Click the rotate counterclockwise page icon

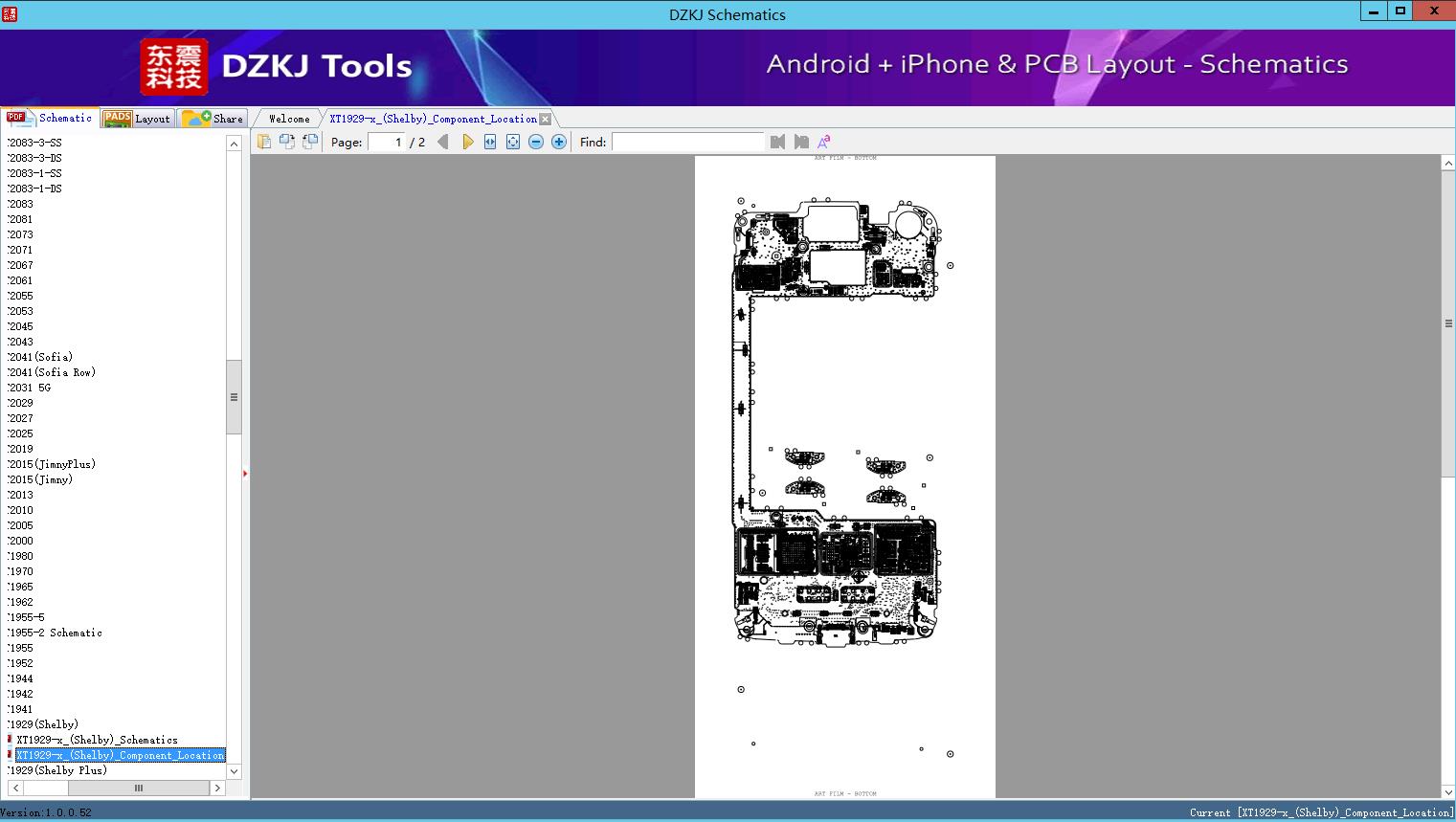286,142
